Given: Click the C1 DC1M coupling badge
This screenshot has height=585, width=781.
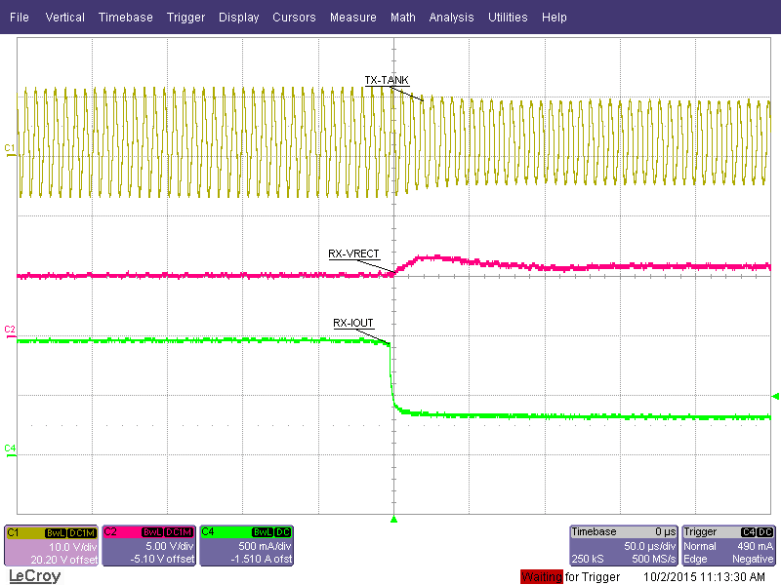Looking at the screenshot, I should [82, 533].
